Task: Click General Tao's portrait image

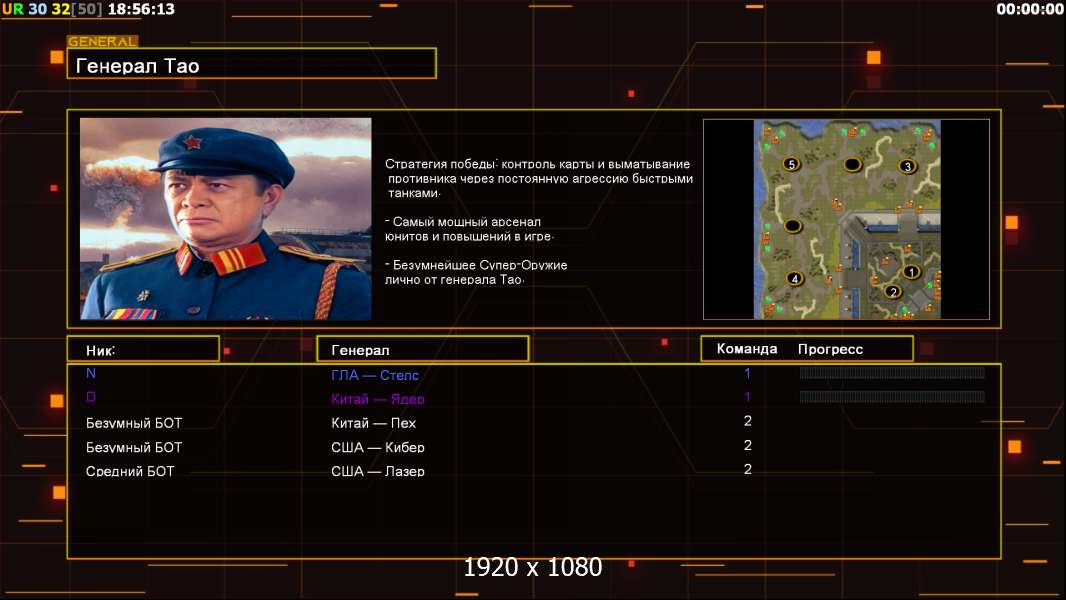Action: [226, 218]
